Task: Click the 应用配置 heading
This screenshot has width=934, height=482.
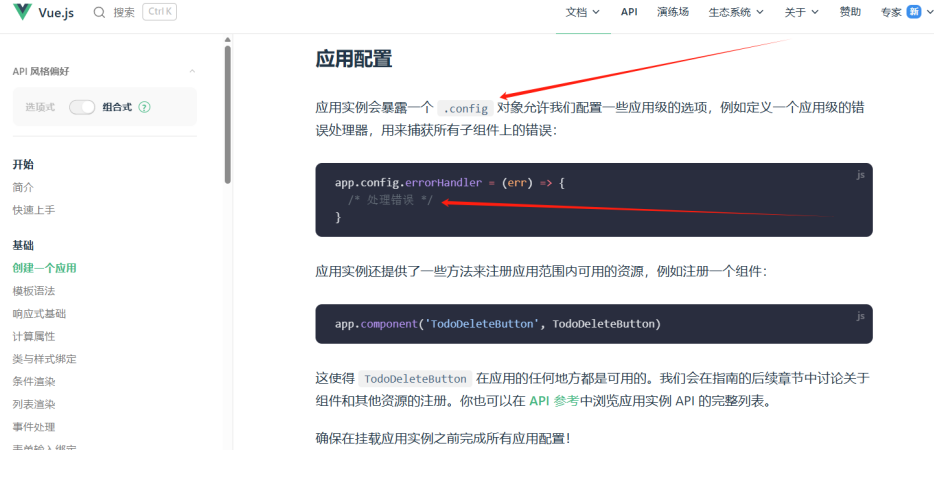Action: coord(354,59)
